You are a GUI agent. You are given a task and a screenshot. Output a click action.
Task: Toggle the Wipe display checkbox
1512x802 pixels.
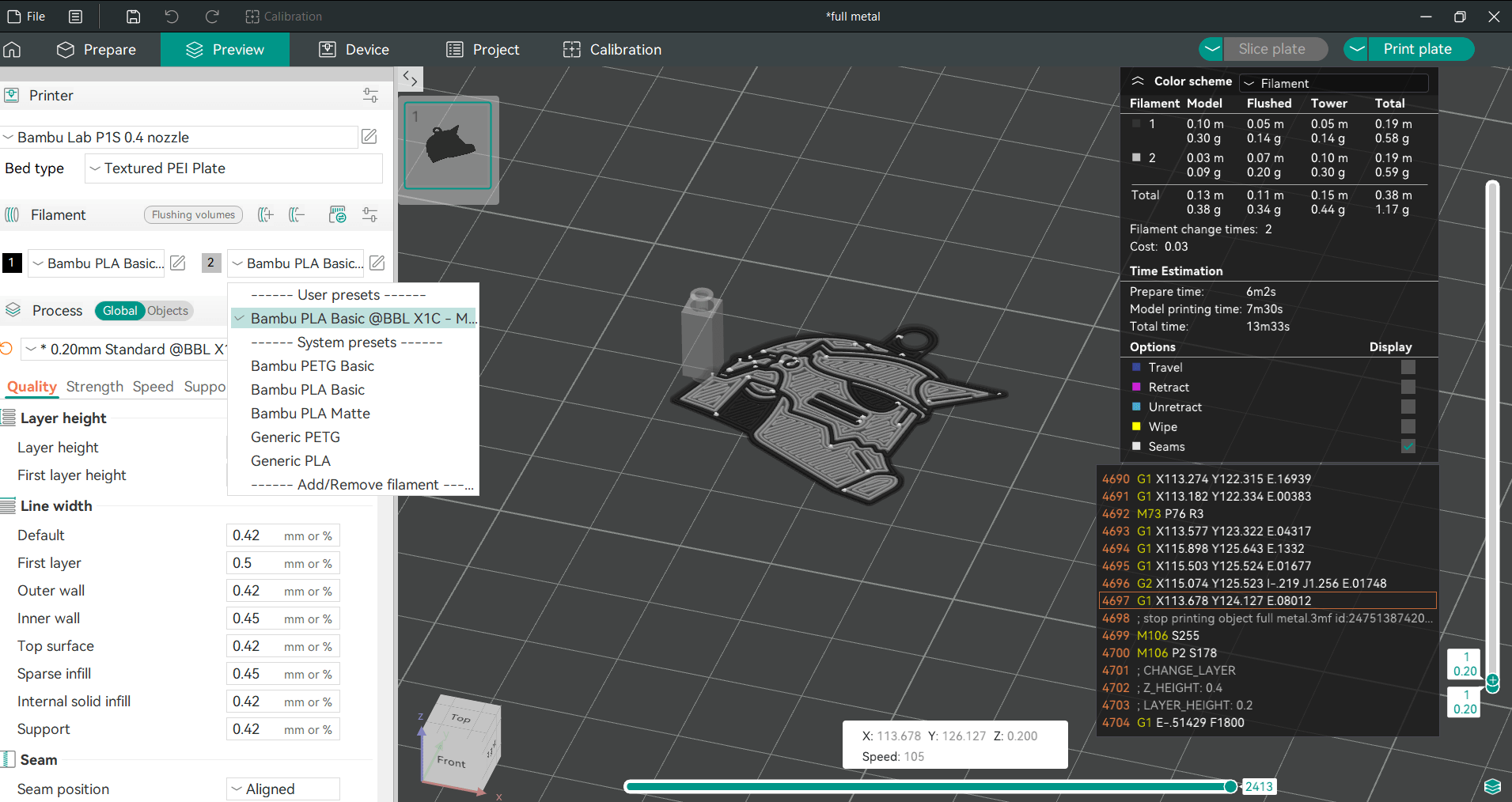coord(1408,426)
